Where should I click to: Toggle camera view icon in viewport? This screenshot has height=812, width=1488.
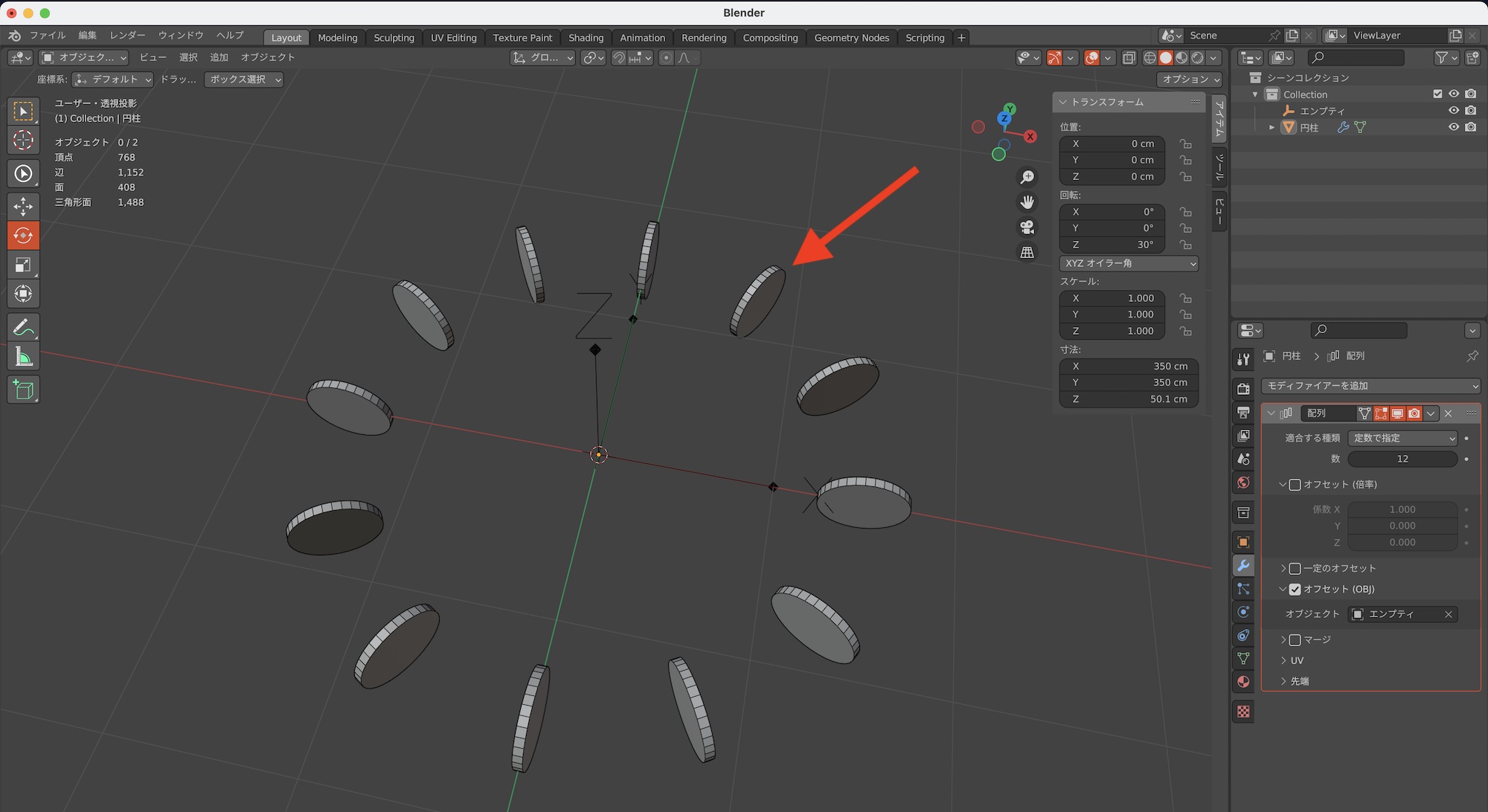(1027, 227)
